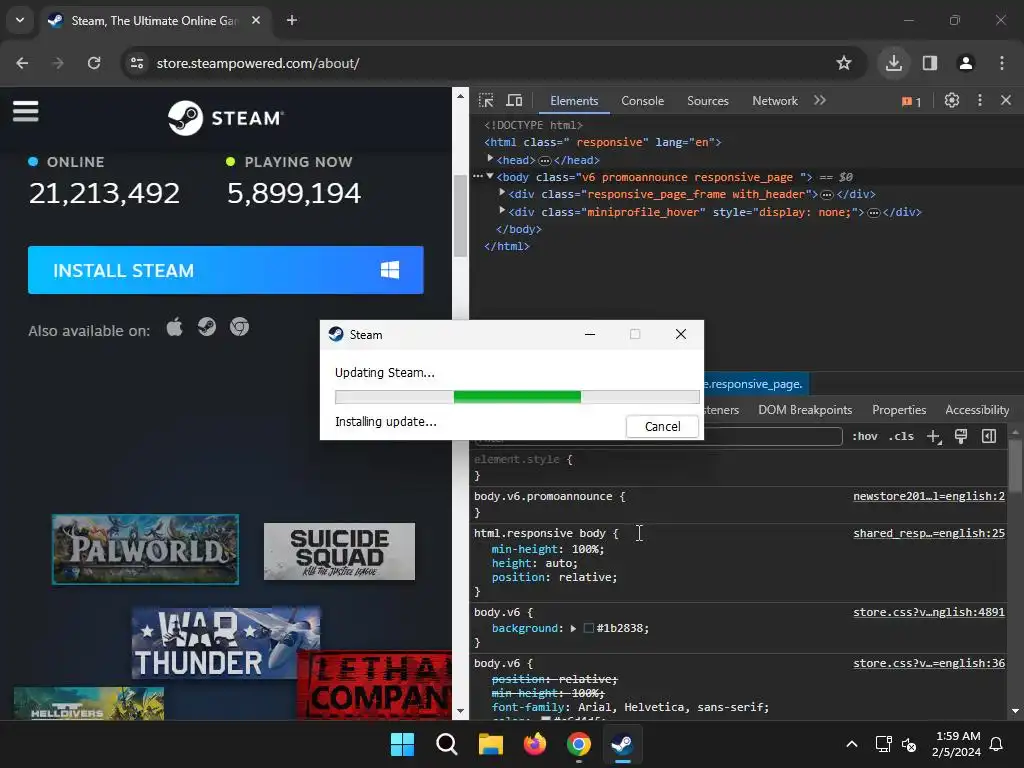Open newstore201 stylesheet source link
This screenshot has height=768, width=1024.
[929, 496]
